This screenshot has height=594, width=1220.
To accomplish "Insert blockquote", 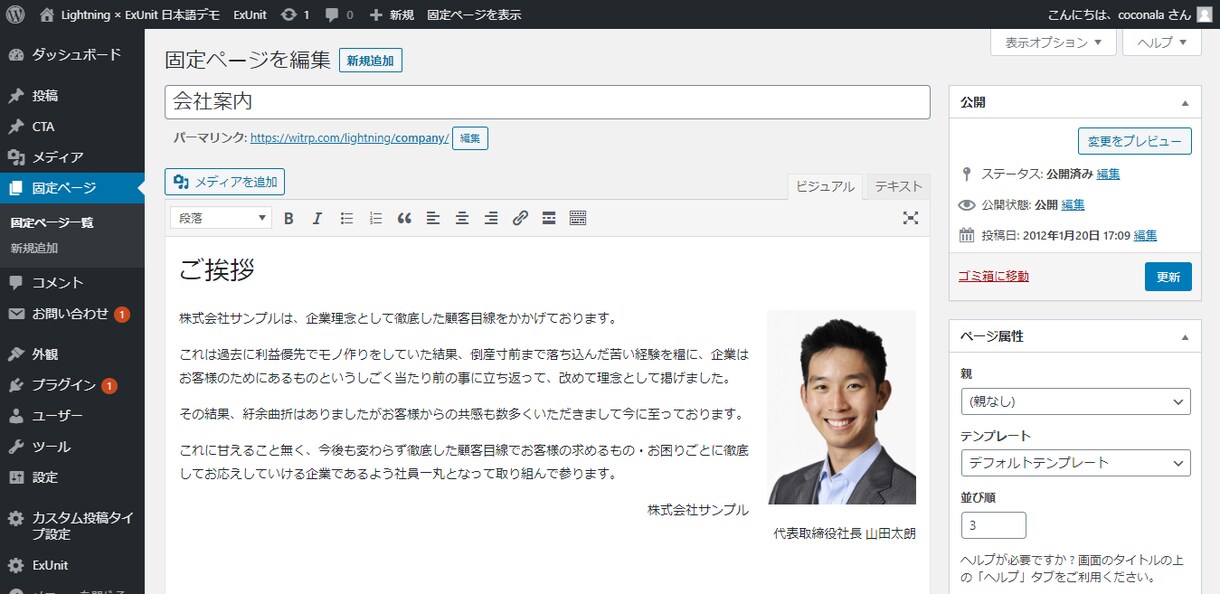I will click(404, 218).
